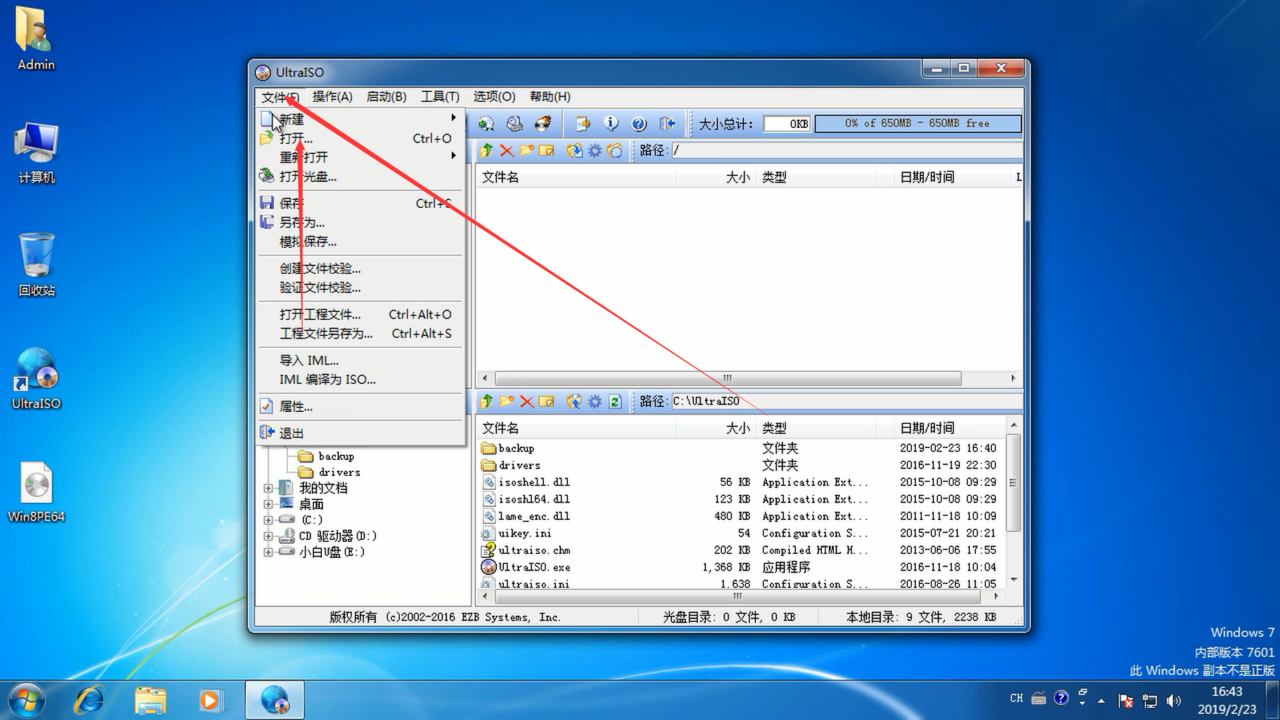Click the volume speaker tray icon
The width and height of the screenshot is (1280, 720).
[x=1173, y=700]
